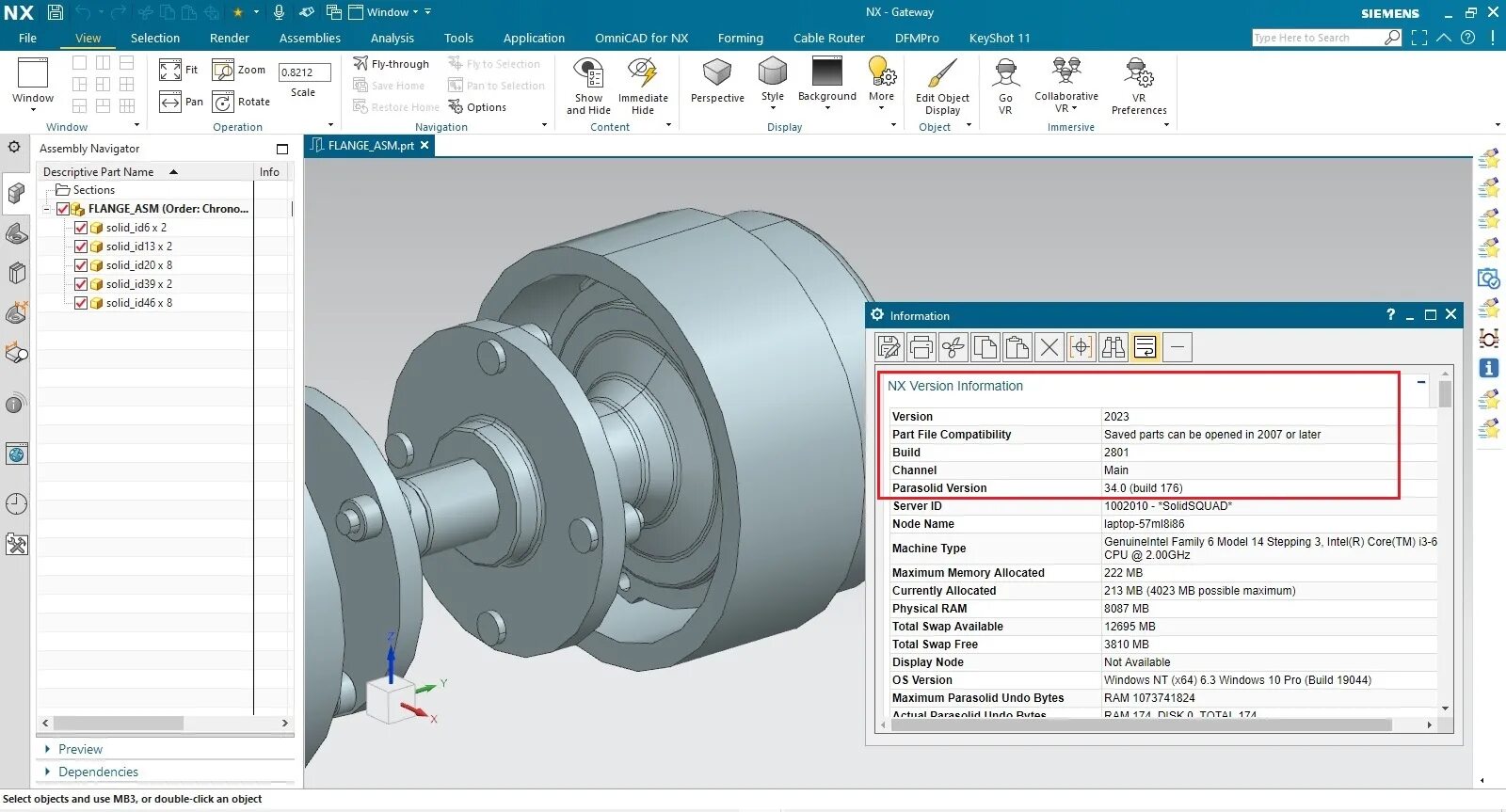Open Resource bar settings gear

tap(14, 147)
